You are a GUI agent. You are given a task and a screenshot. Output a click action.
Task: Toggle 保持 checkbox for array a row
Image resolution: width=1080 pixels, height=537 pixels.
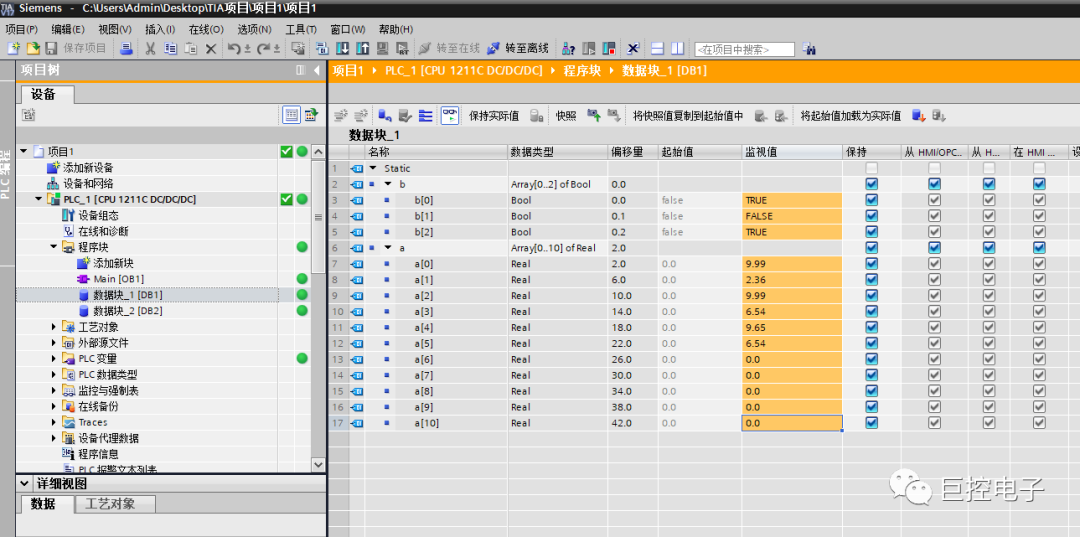(x=872, y=247)
